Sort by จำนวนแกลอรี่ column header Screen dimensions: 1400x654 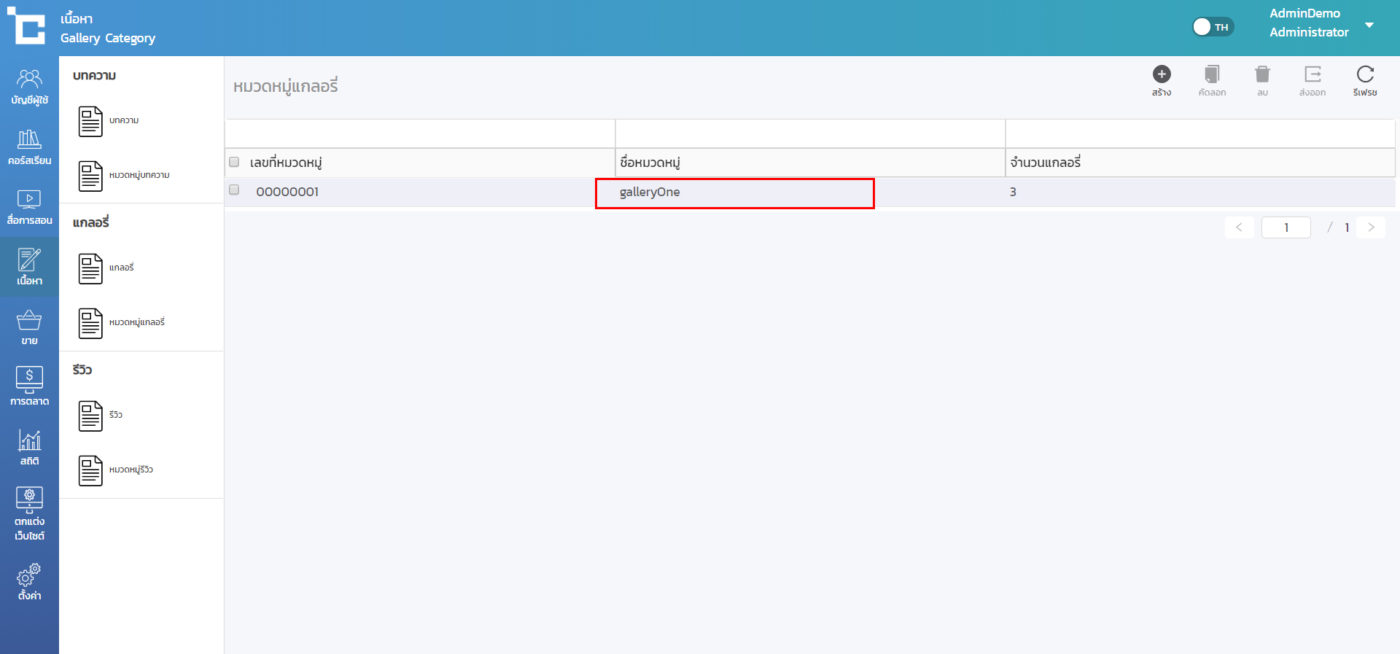(1045, 163)
